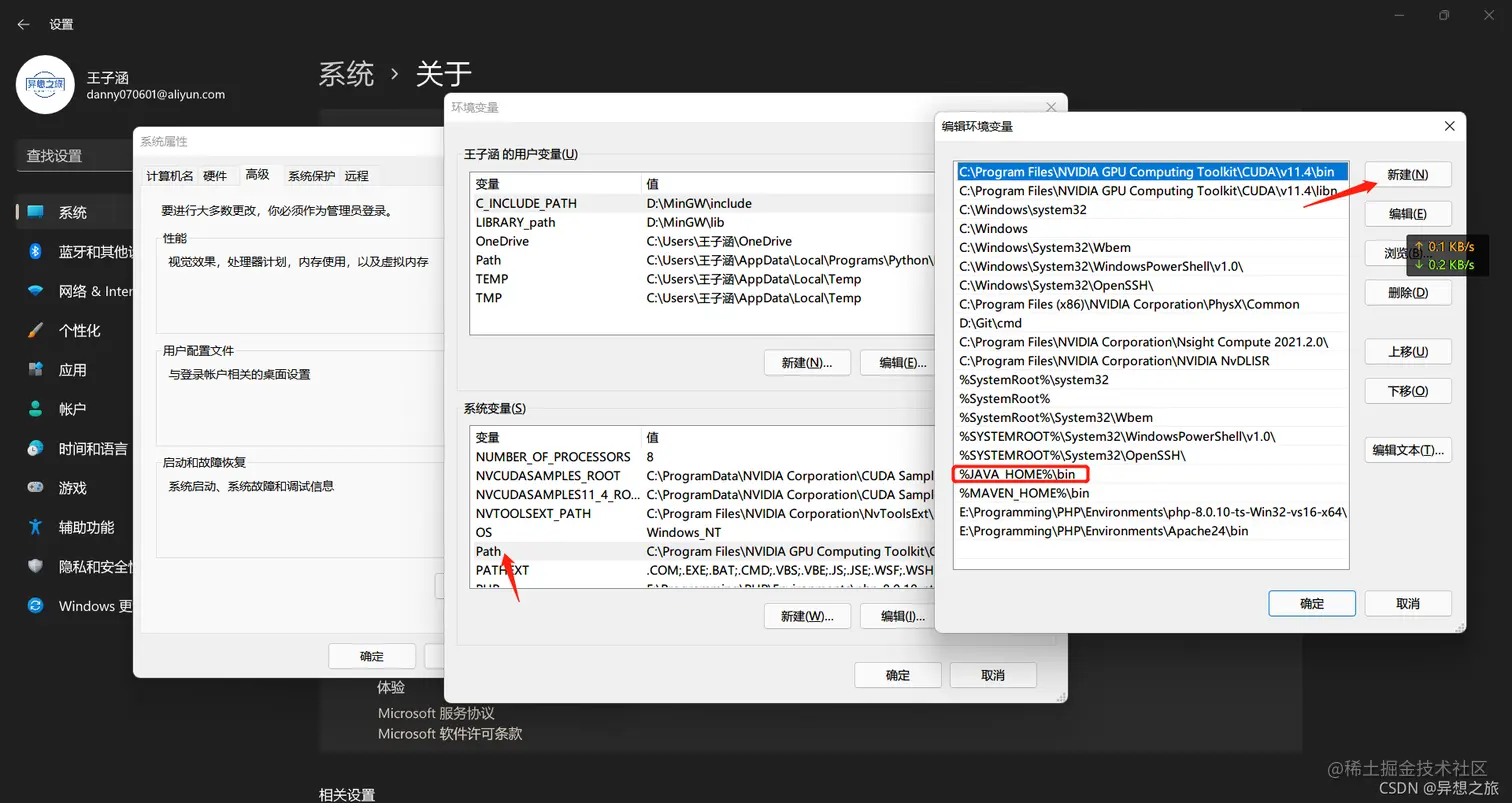Open the 辅助功能 accessibility icon

(x=36, y=527)
